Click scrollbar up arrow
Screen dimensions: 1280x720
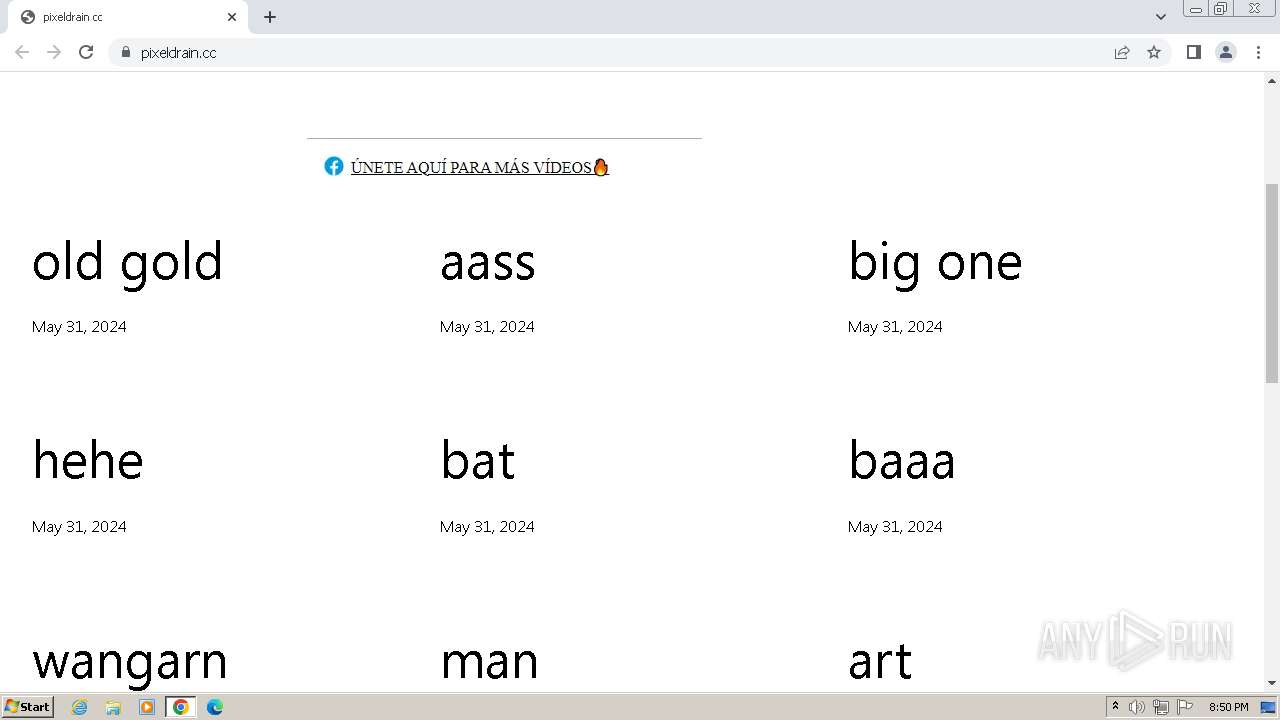click(1272, 80)
